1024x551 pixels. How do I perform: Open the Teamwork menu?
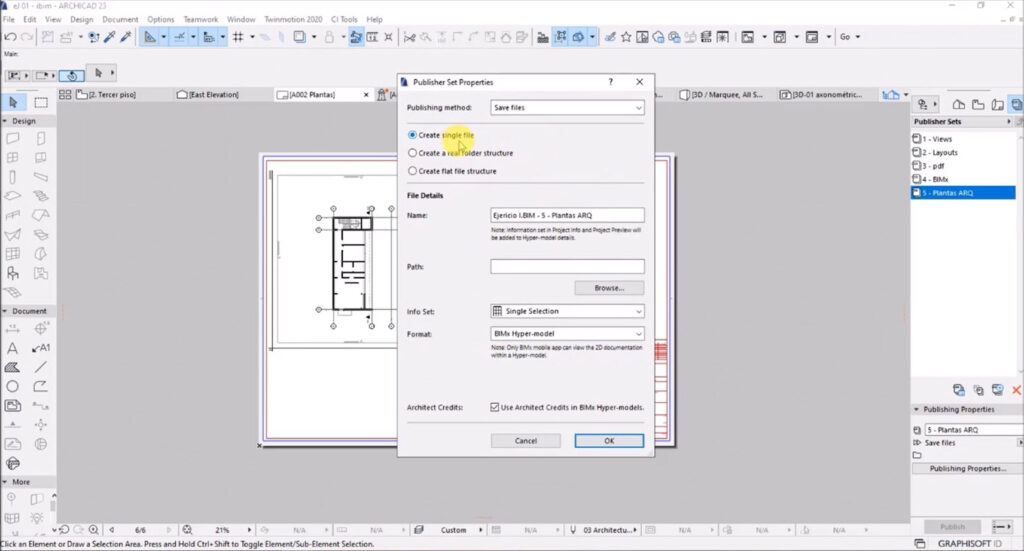pyautogui.click(x=200, y=20)
